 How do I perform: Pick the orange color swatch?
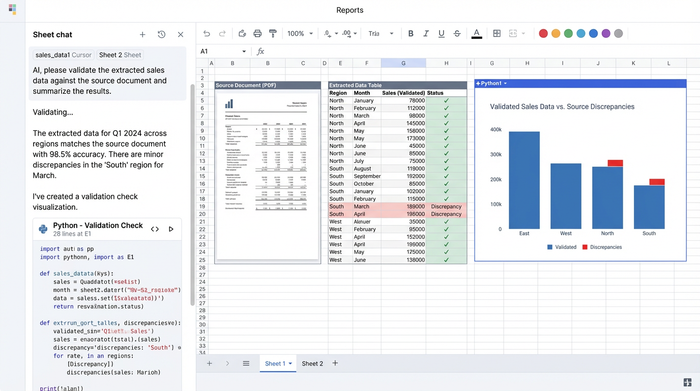[x=556, y=33]
